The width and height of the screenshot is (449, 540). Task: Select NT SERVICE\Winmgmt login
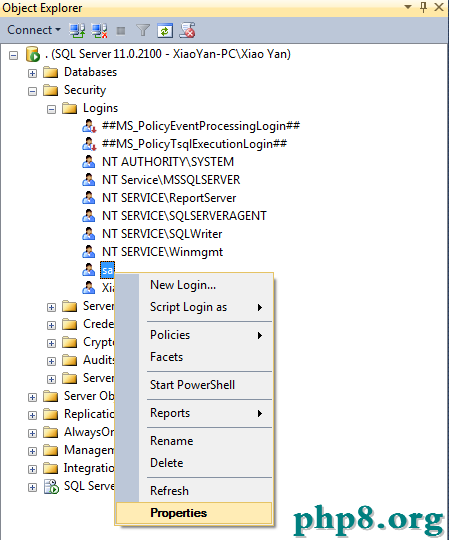(163, 252)
